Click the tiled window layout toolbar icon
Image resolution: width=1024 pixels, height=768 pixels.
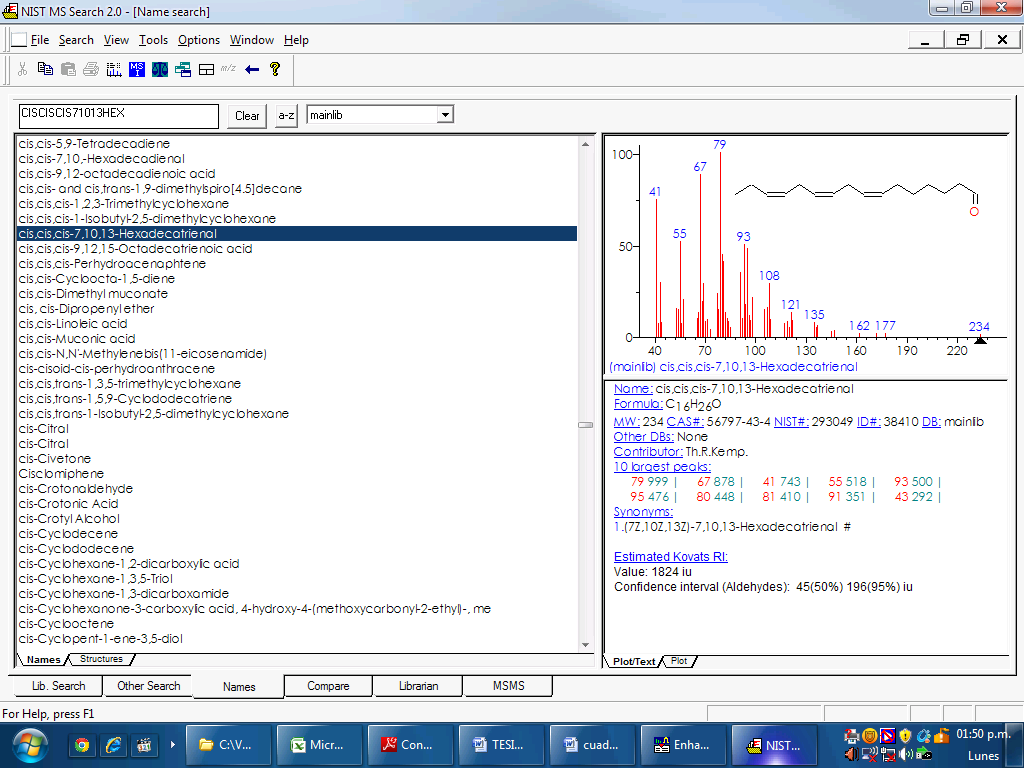click(x=206, y=69)
